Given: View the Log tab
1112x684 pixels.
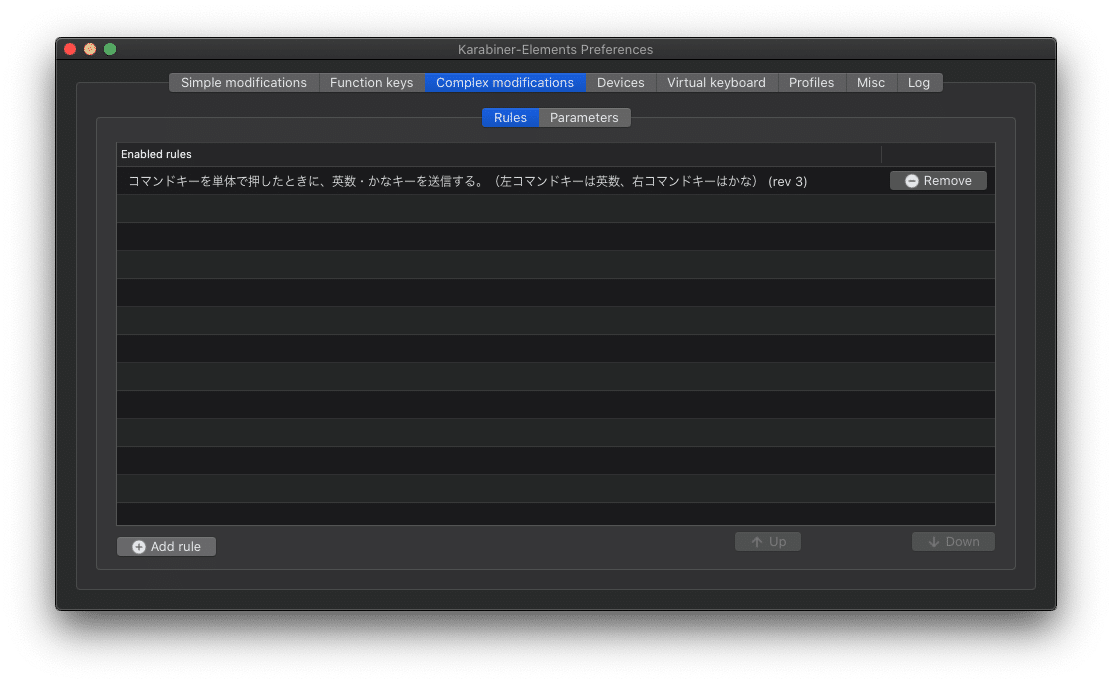Looking at the screenshot, I should pos(919,82).
